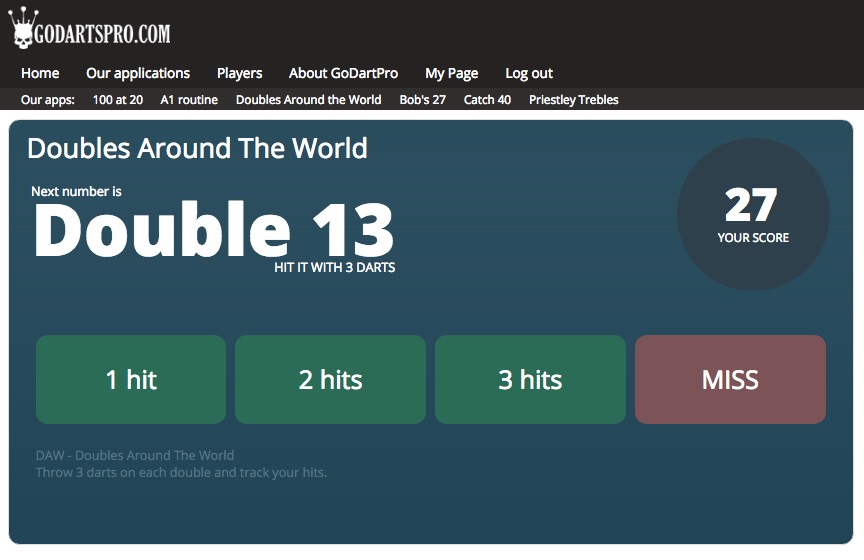
Task: Click 'DAW - Doubles Around The World' footer text
Action: 135,455
